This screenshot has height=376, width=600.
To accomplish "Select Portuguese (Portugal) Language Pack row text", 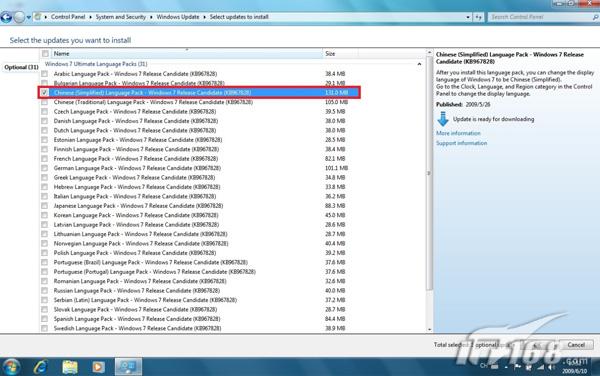I will (x=155, y=272).
